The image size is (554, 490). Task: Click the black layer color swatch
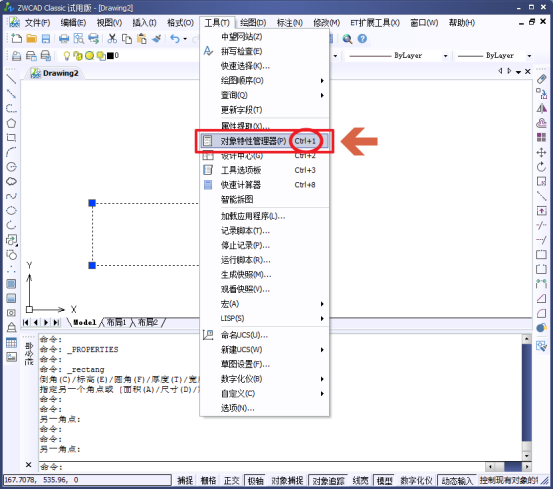pyautogui.click(x=110, y=55)
